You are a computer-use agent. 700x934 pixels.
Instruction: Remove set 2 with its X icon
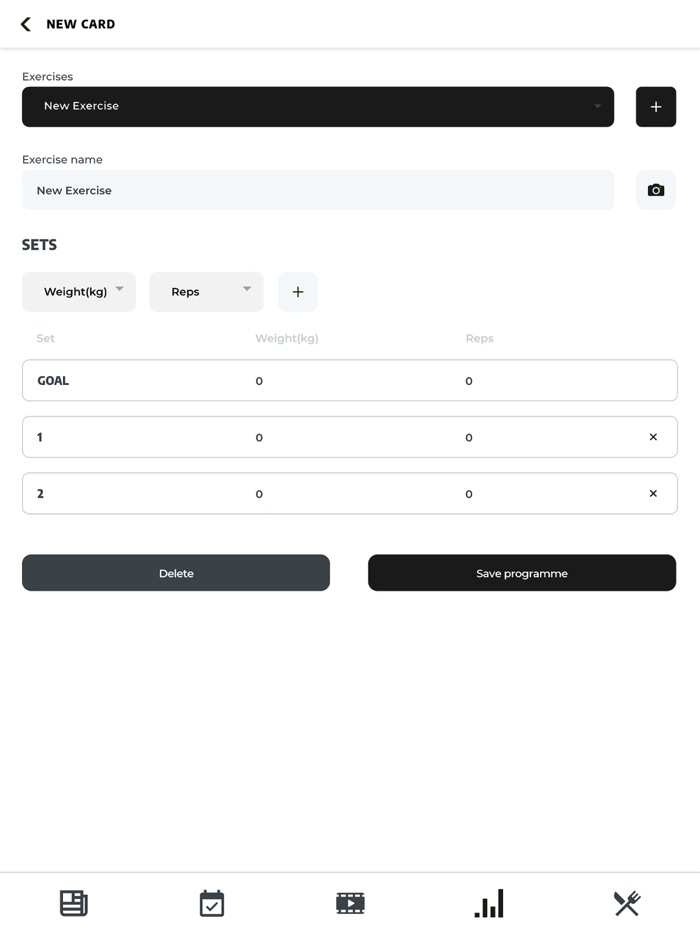click(653, 494)
